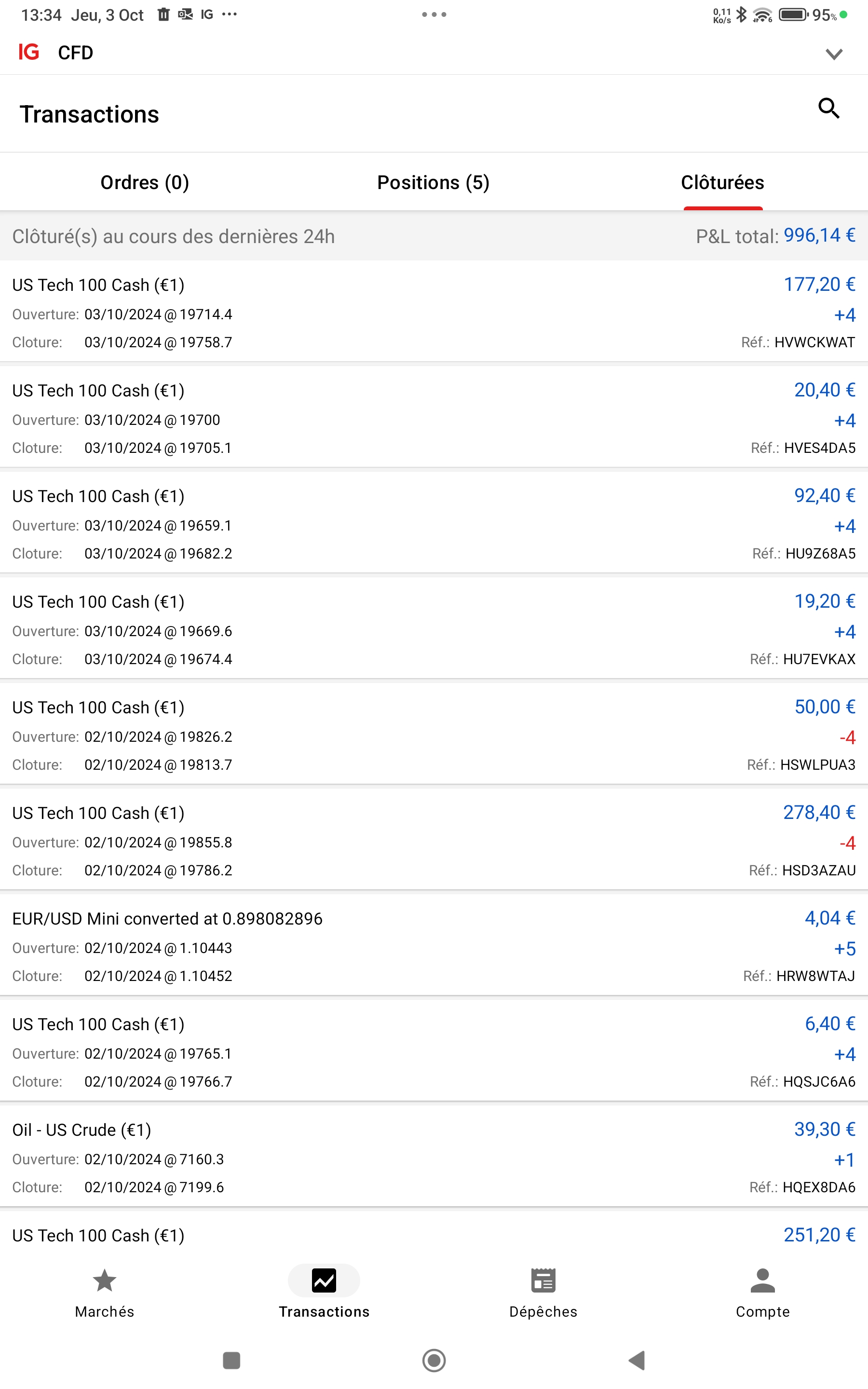Tap the P&L total 996,14 € value

pyautogui.click(x=819, y=235)
